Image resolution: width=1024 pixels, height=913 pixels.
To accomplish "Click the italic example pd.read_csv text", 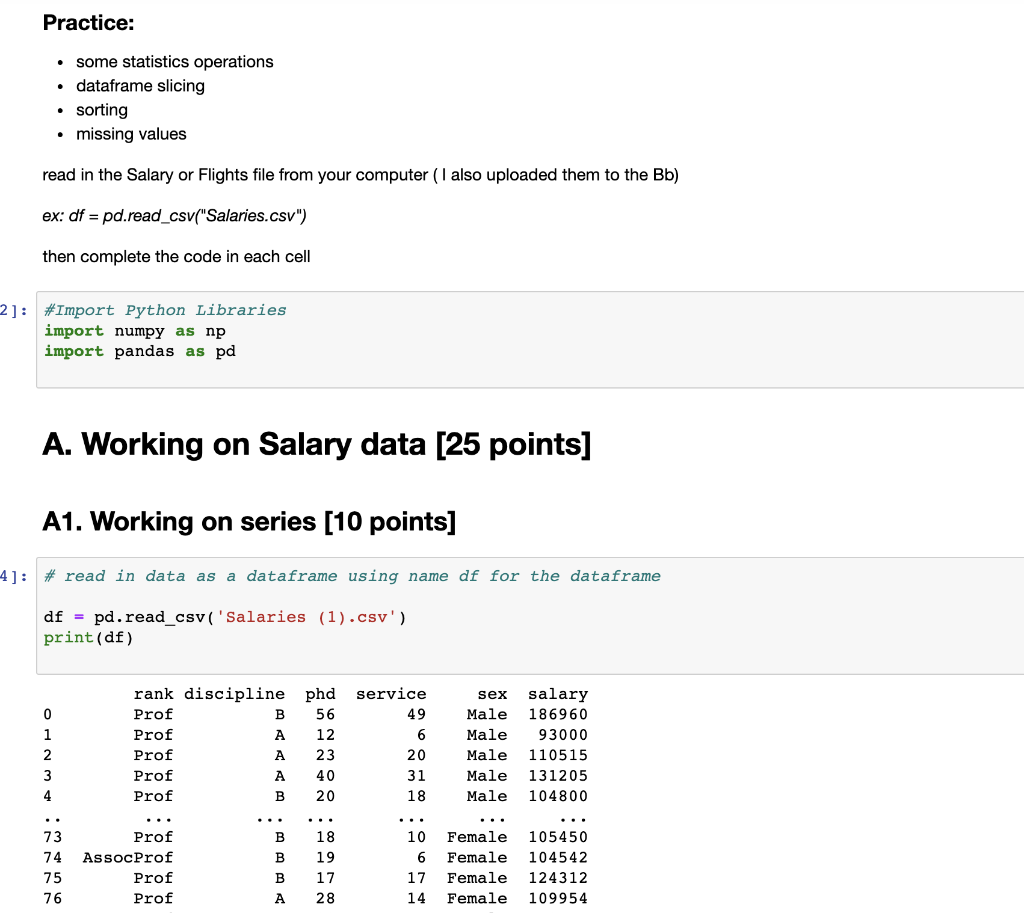I will [x=174, y=216].
